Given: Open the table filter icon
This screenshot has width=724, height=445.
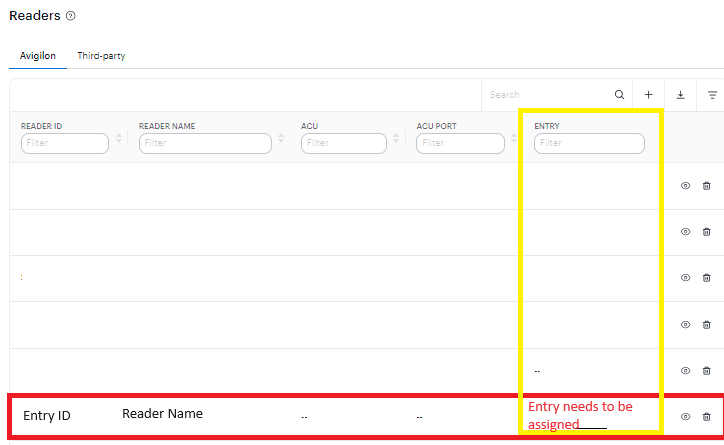Looking at the screenshot, I should (712, 95).
